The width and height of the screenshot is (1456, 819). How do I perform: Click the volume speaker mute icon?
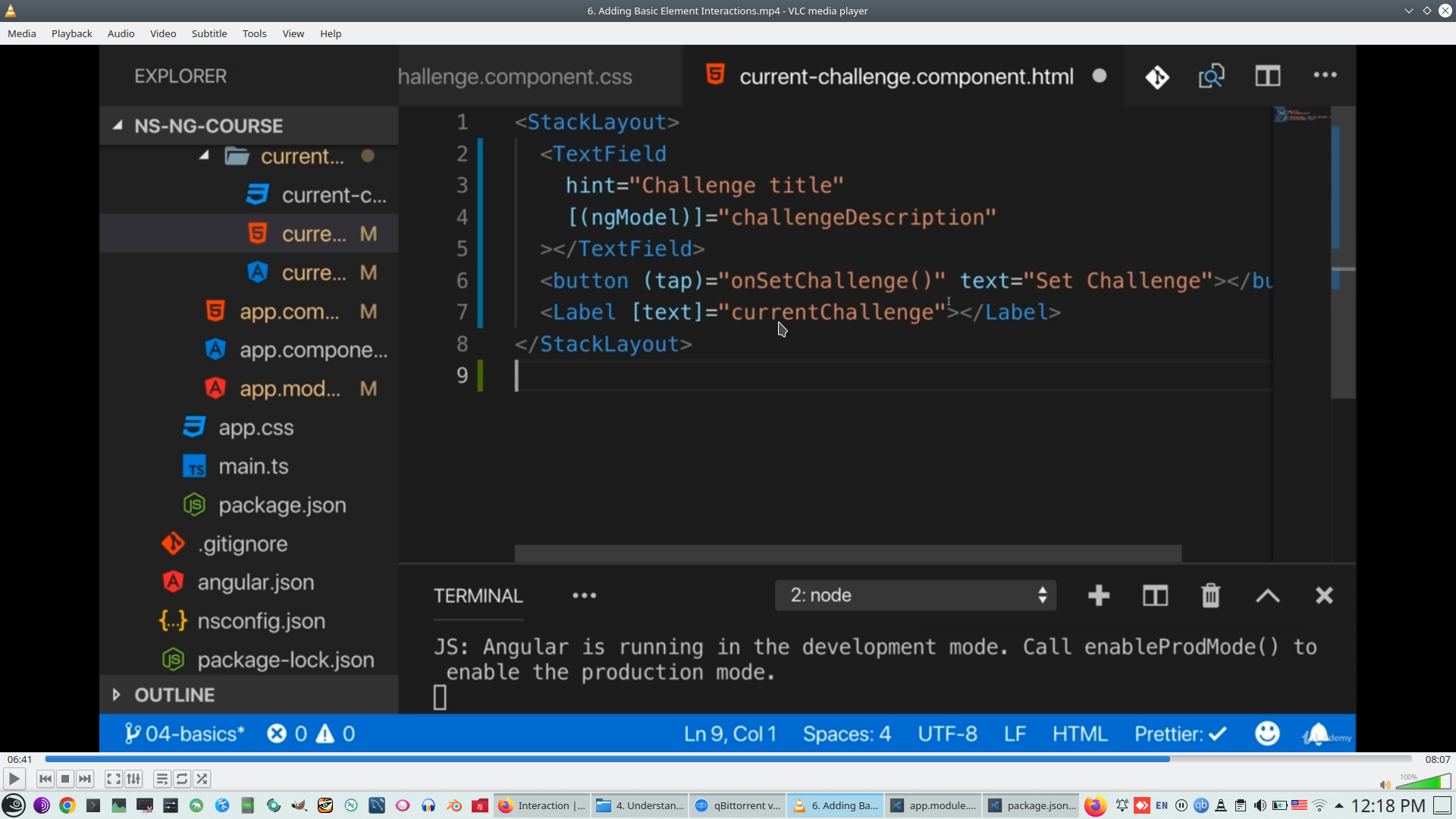(1385, 785)
